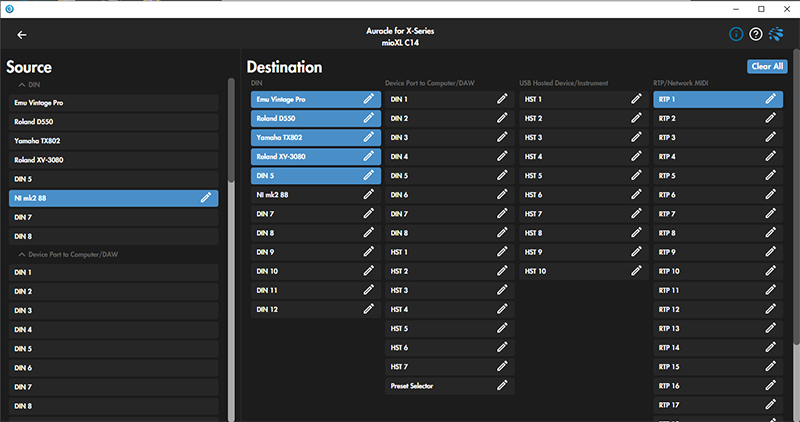
Task: Route to RTP 12 destination
Action: coord(718,309)
